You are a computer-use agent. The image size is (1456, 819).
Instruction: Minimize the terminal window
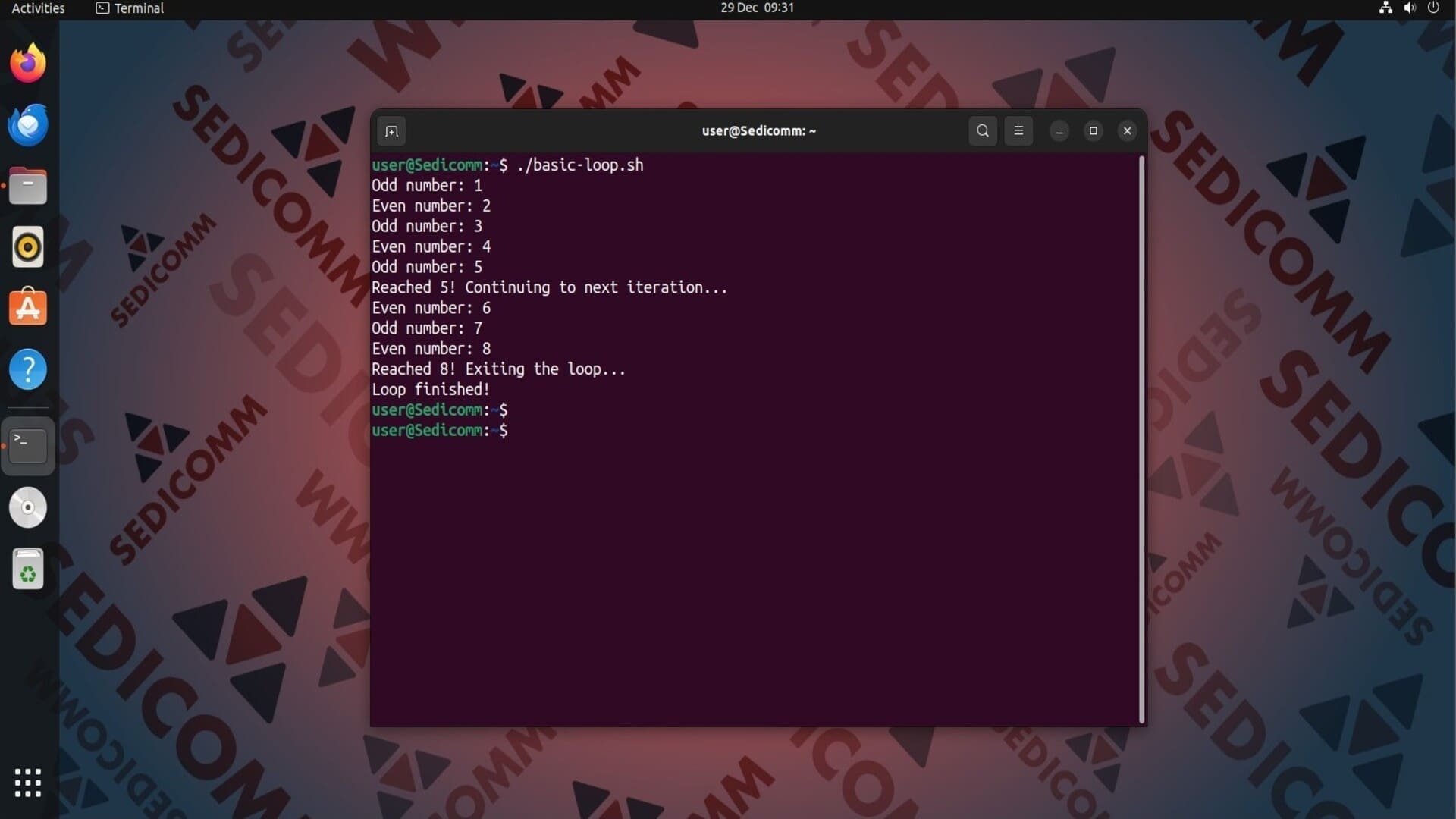coord(1059,131)
